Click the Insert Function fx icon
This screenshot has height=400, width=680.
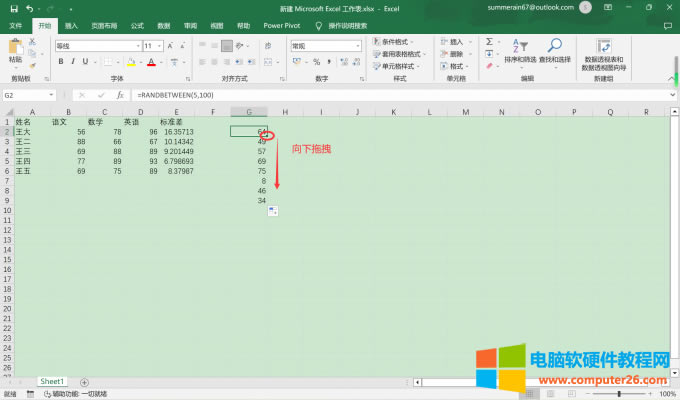pyautogui.click(x=119, y=95)
